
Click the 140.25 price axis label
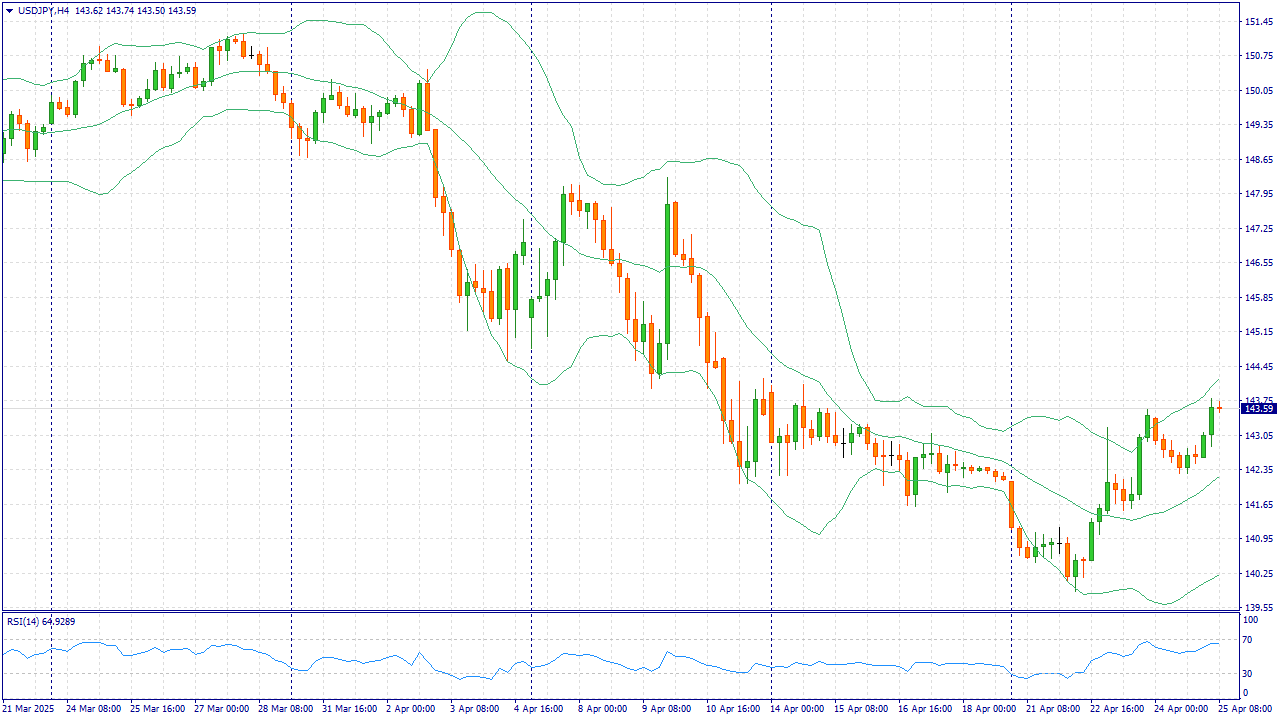click(1257, 573)
